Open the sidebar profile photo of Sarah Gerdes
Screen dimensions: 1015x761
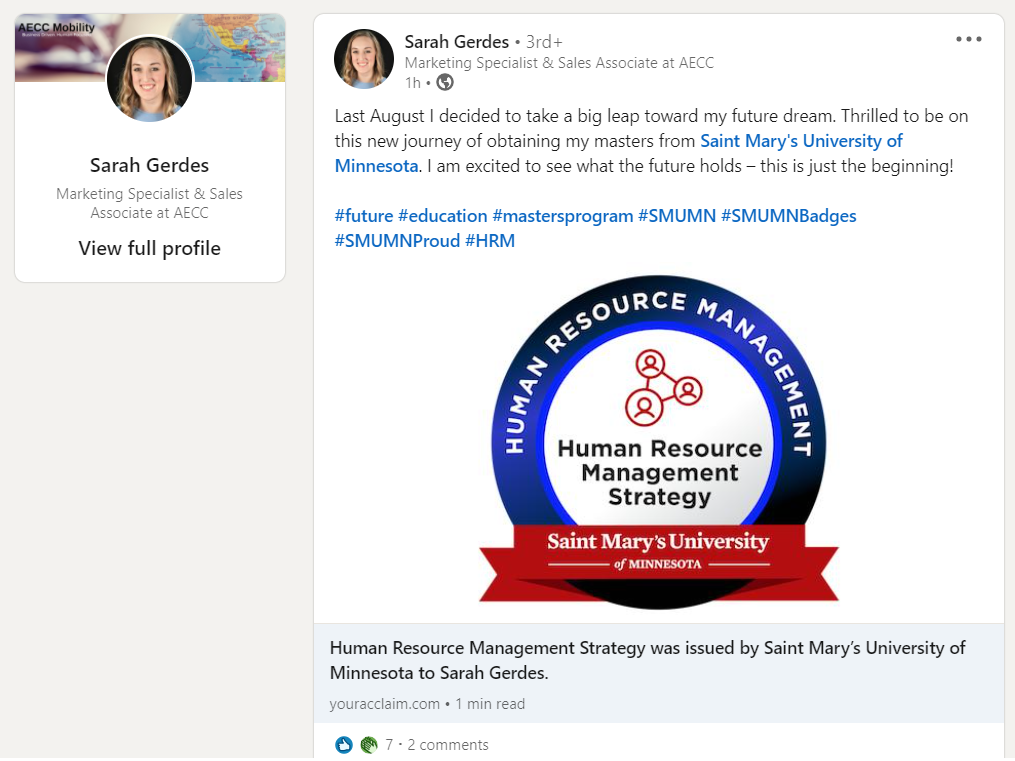pyautogui.click(x=150, y=79)
